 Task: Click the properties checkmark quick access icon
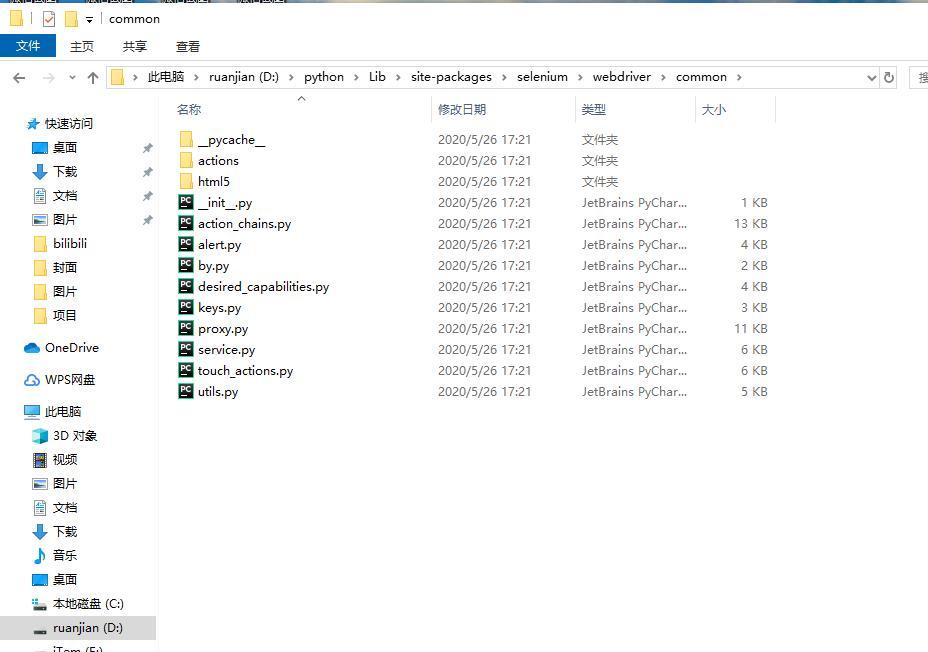[47, 18]
